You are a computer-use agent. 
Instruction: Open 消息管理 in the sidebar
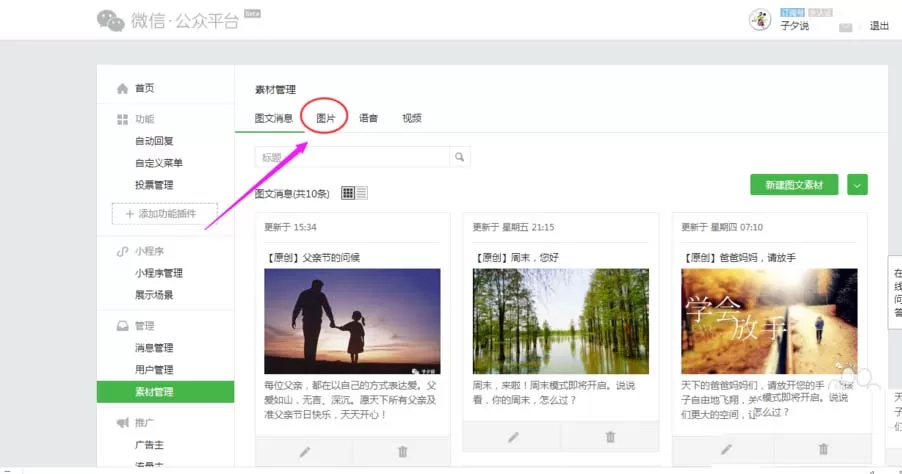point(154,348)
